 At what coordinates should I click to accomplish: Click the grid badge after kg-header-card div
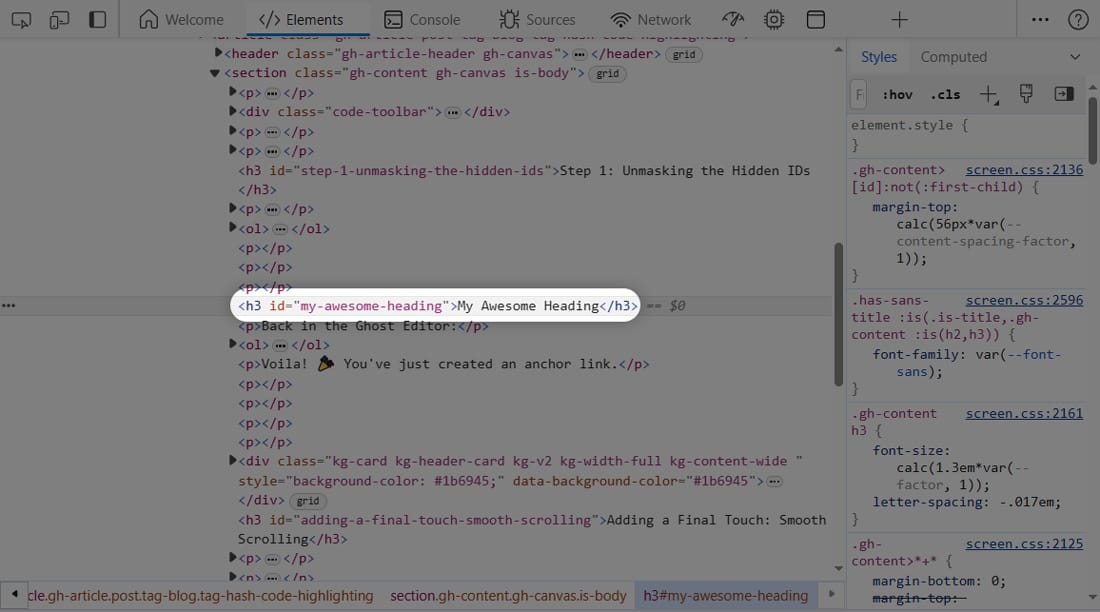click(307, 501)
